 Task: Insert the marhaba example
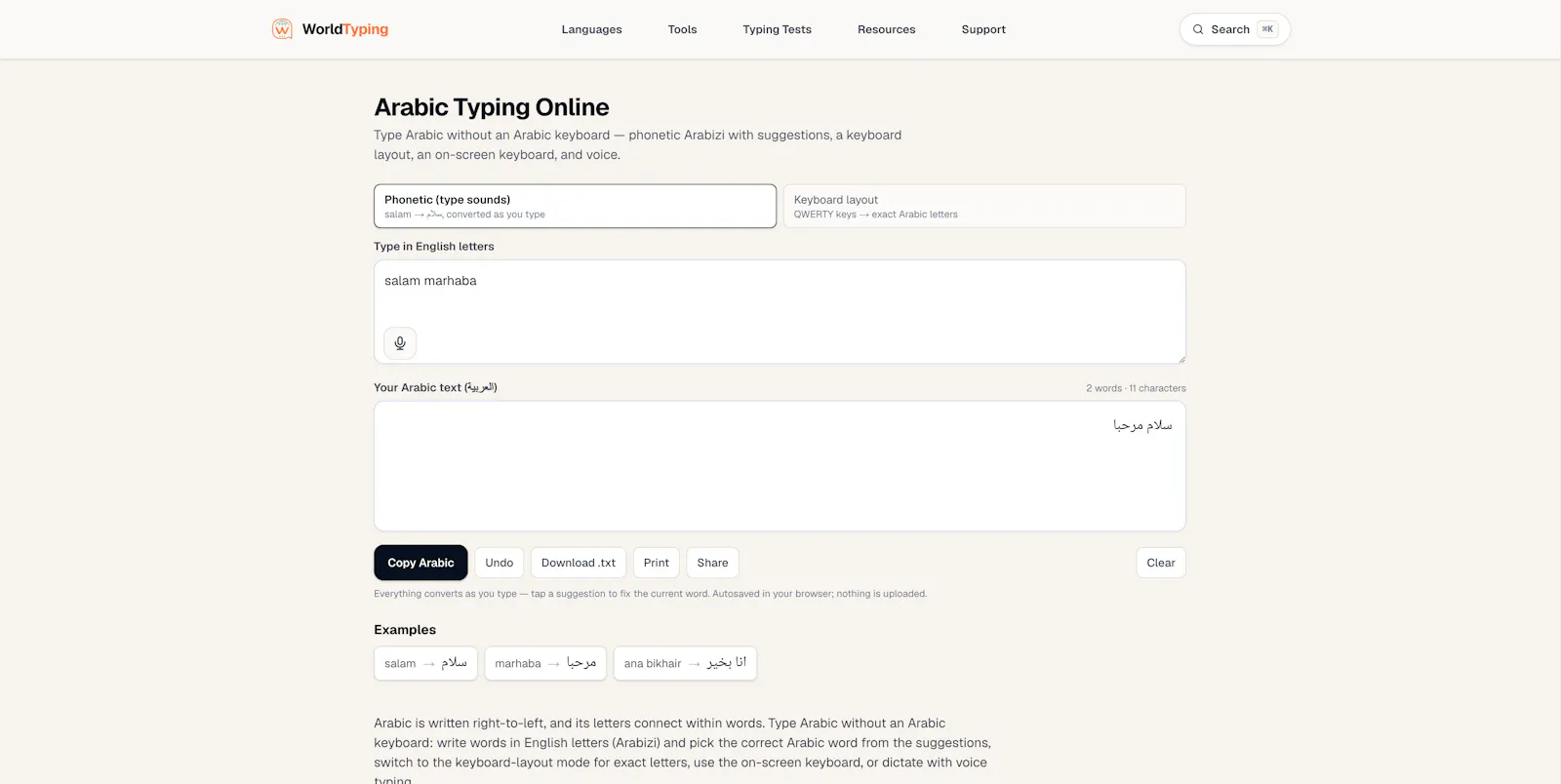pos(545,663)
